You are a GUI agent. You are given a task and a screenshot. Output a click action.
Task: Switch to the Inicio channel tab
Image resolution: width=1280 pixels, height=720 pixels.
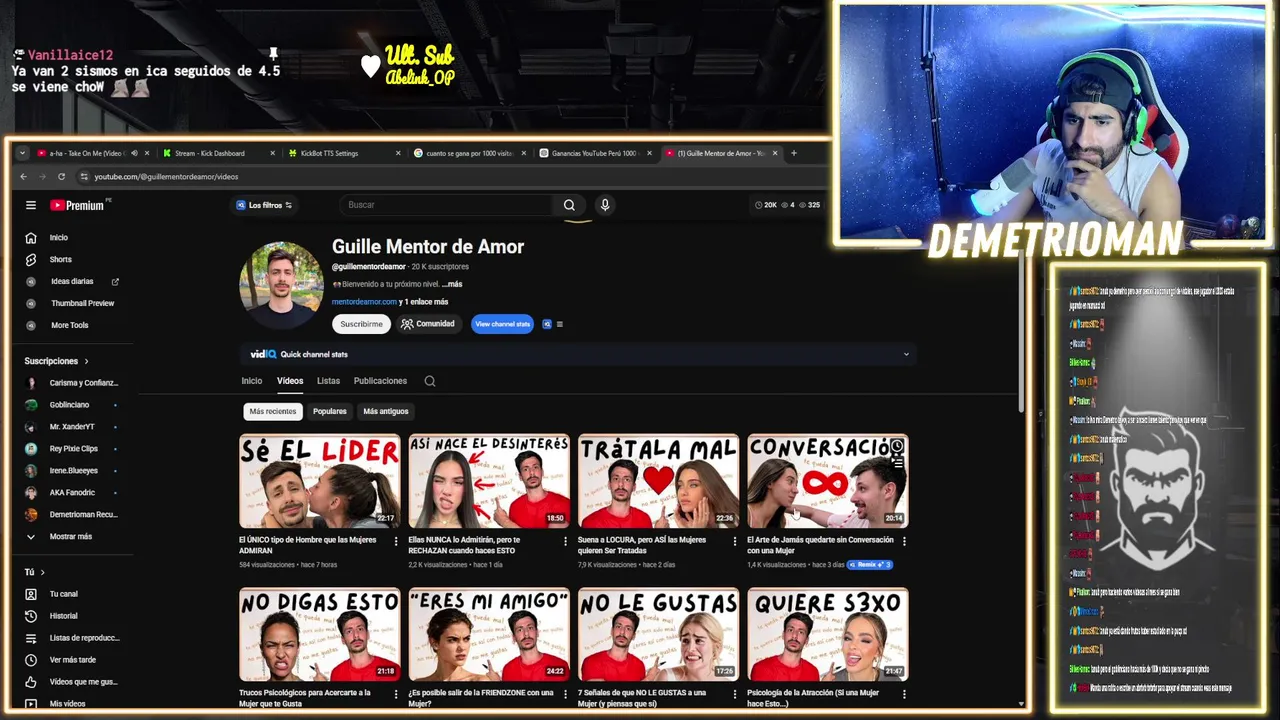click(x=252, y=381)
